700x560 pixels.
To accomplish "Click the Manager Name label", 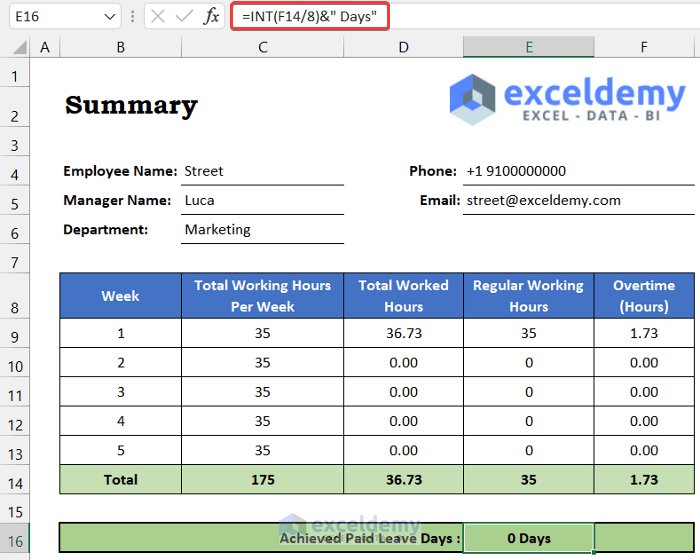I will click(x=117, y=201).
